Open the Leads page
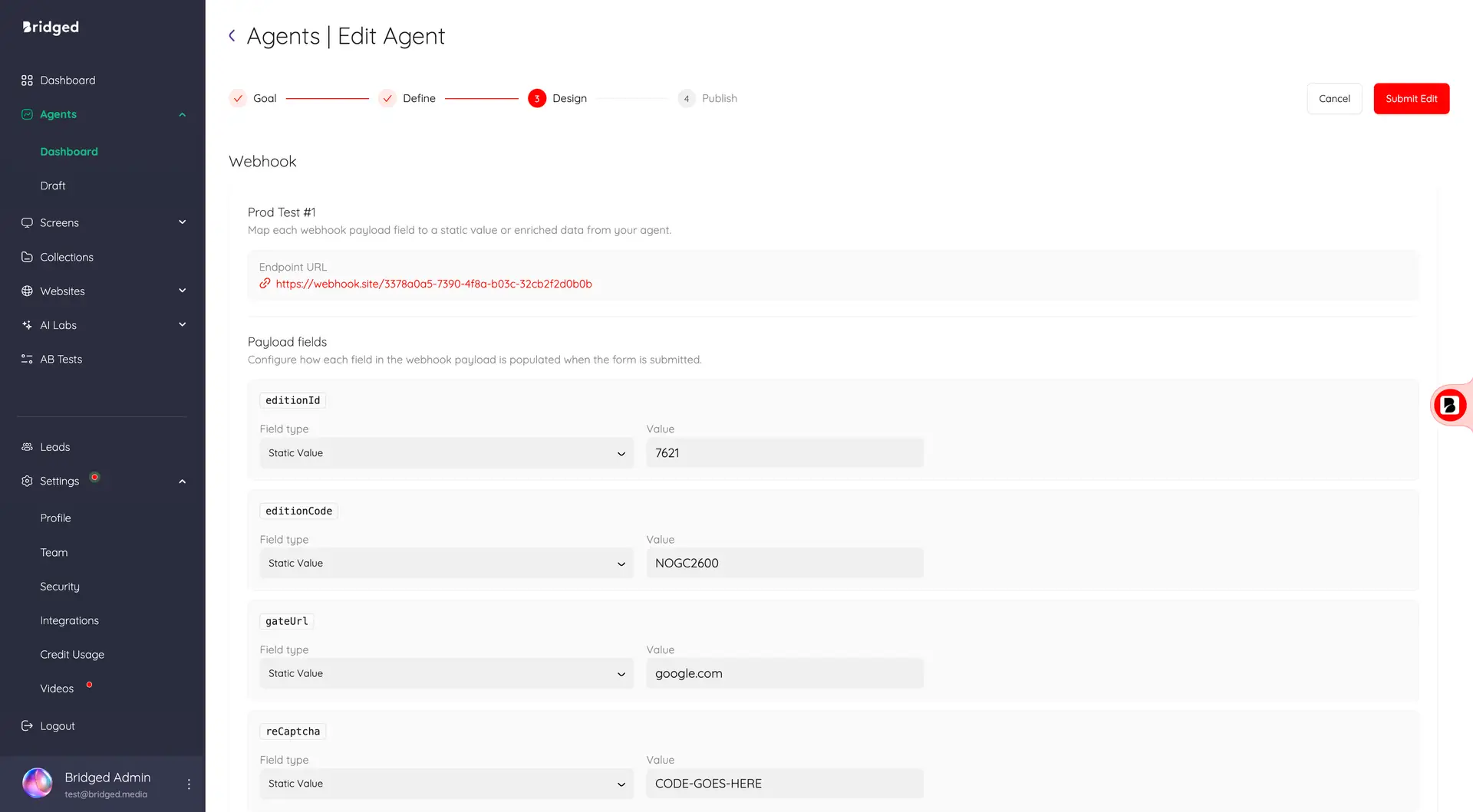This screenshot has height=812, width=1473. 55,447
